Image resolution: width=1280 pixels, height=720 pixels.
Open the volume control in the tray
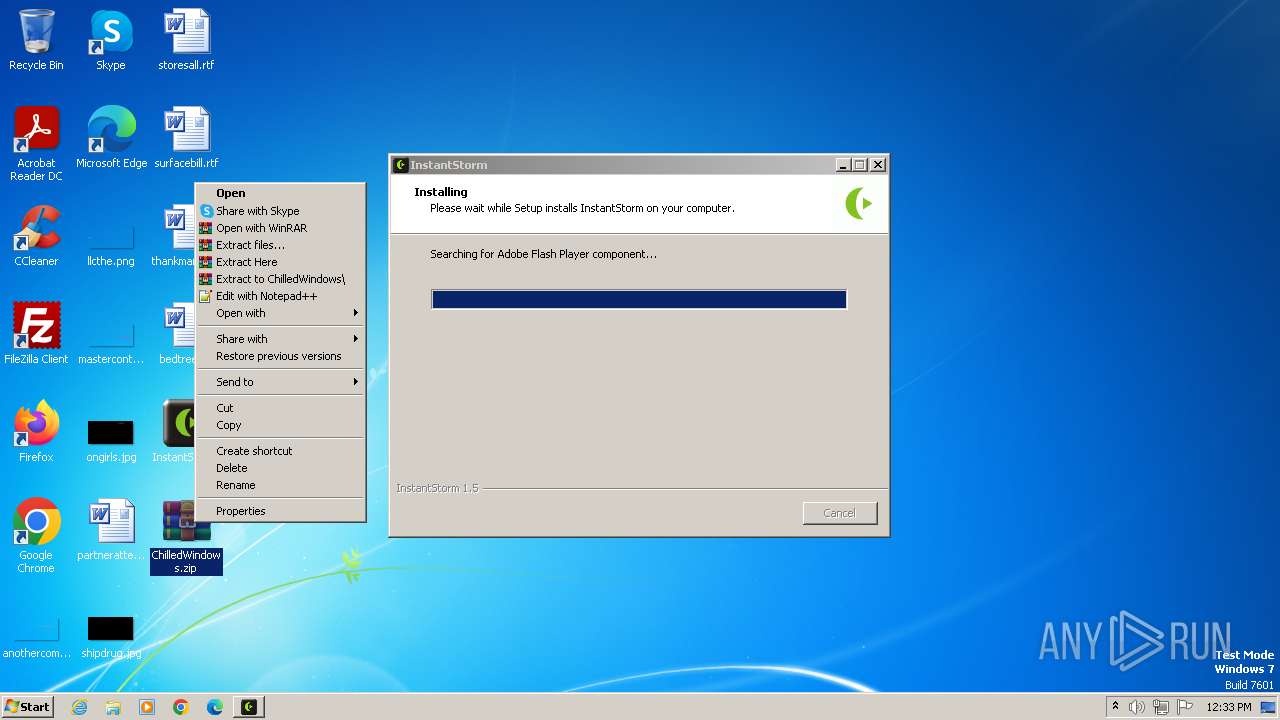(x=1137, y=707)
